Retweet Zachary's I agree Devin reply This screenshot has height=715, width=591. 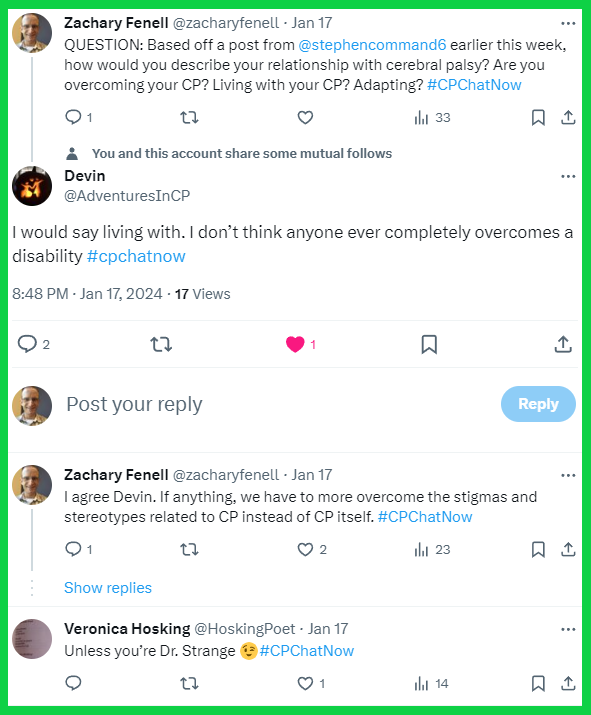click(x=189, y=549)
